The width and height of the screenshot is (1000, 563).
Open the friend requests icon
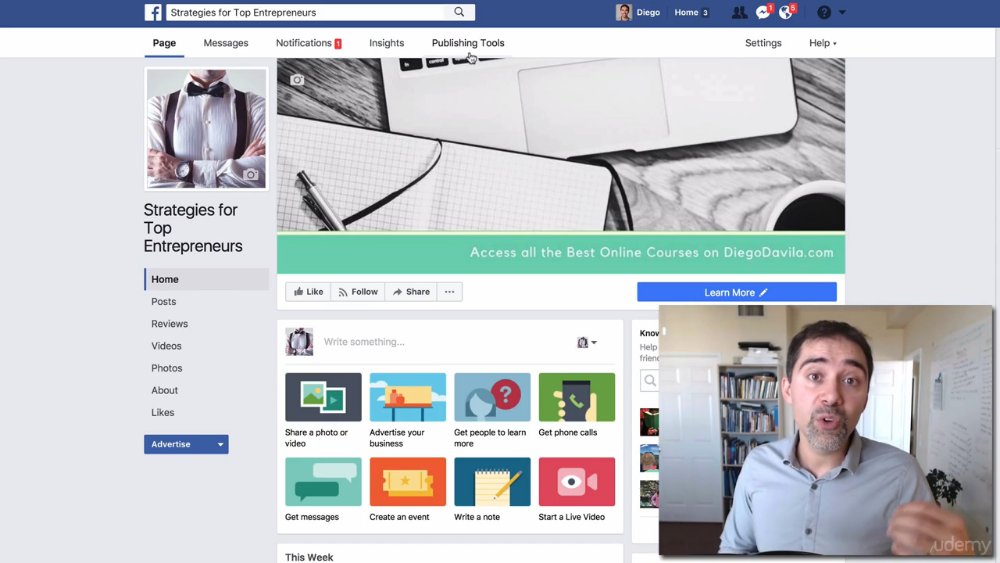739,12
